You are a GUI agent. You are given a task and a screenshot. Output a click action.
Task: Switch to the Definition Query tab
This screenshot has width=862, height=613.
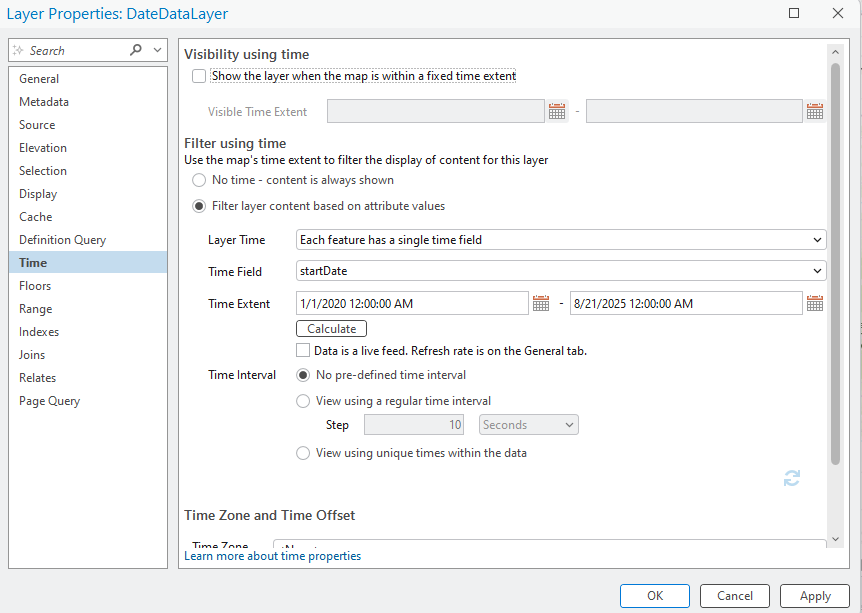click(62, 240)
